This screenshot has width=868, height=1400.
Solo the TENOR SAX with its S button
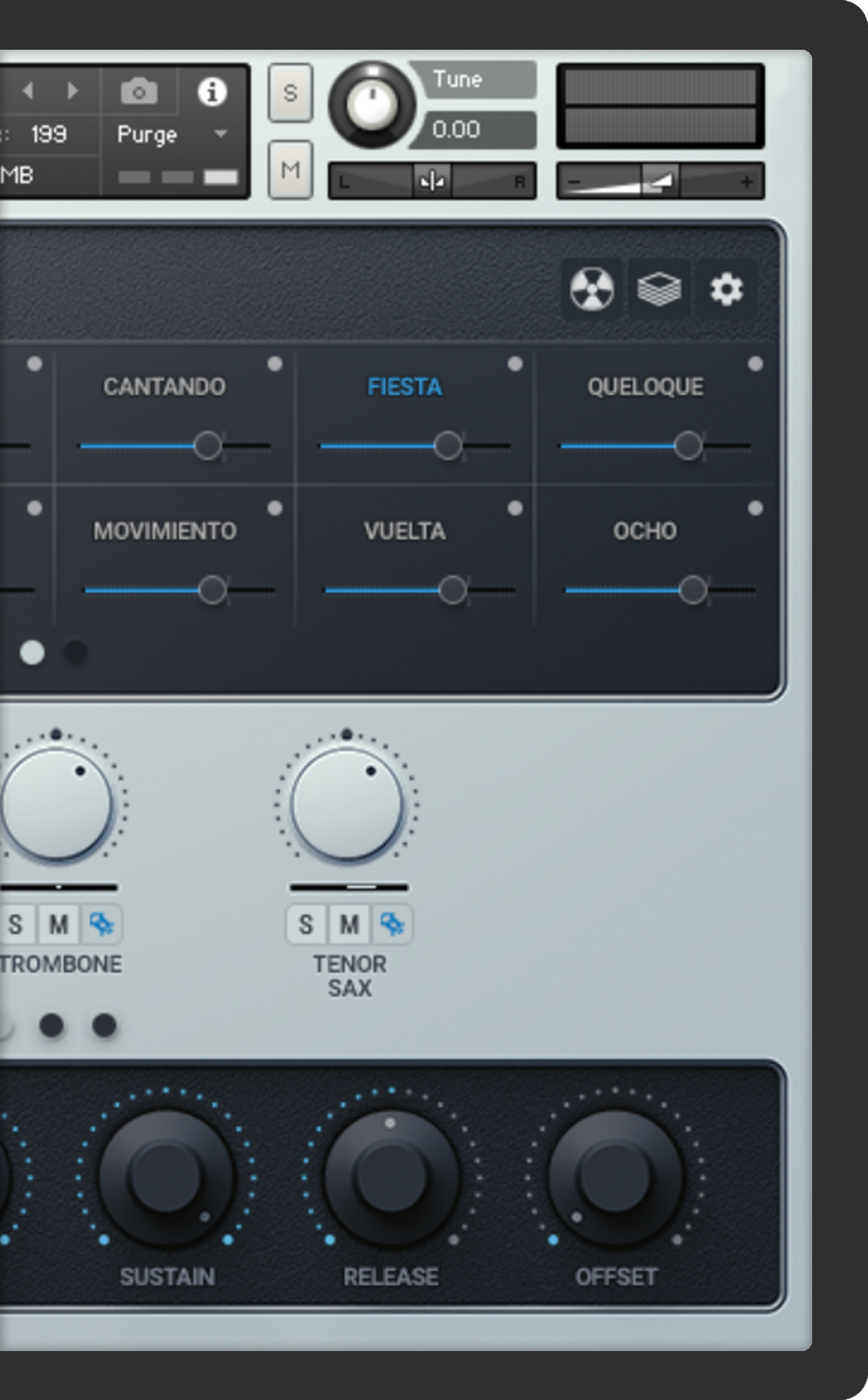[x=306, y=924]
